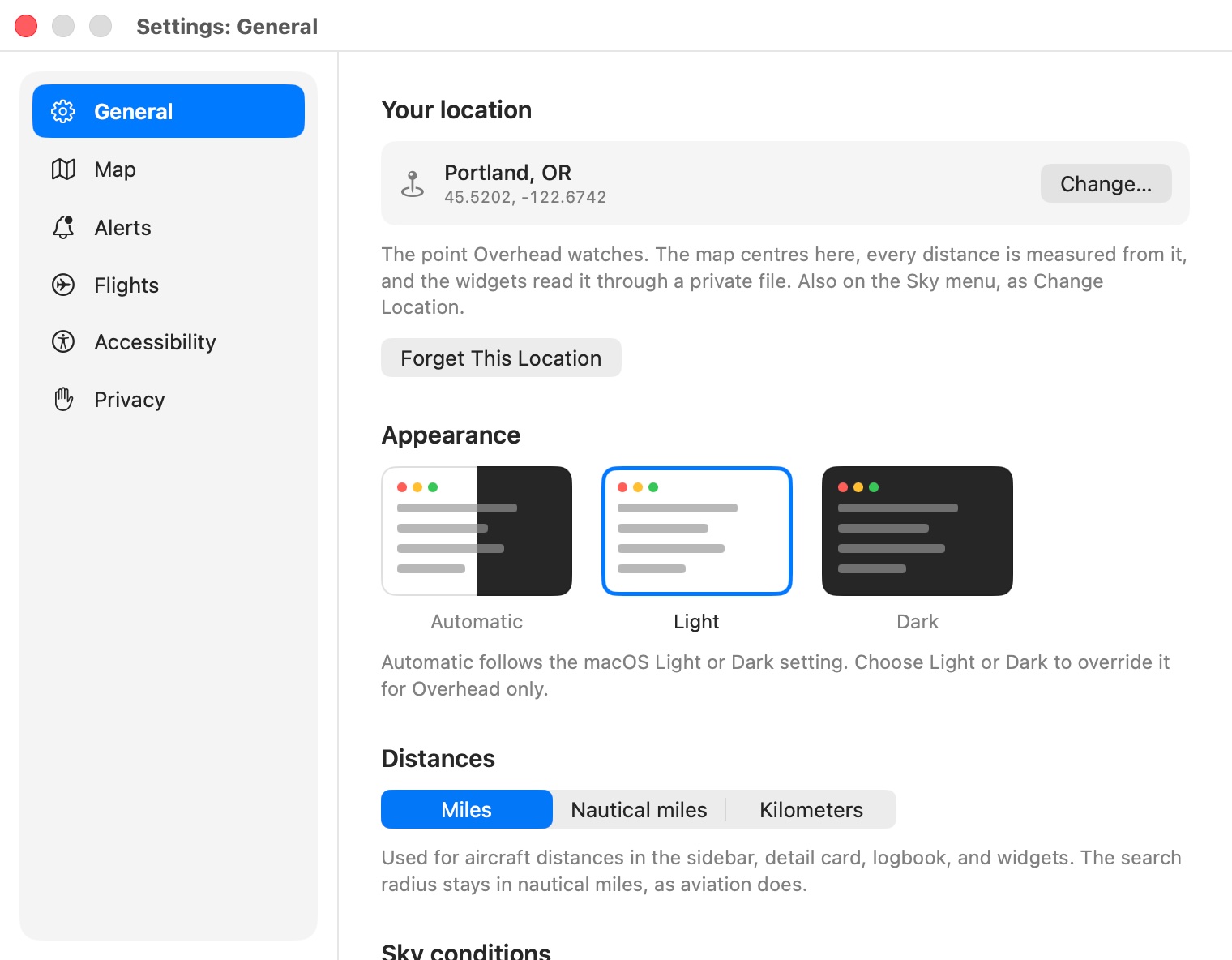Click the Sky conditions heading

click(x=466, y=951)
